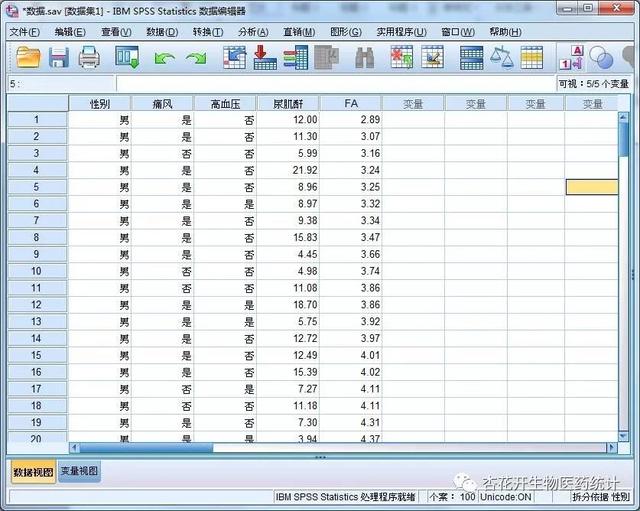Click the horizontal scrollbar thumb

(146, 448)
